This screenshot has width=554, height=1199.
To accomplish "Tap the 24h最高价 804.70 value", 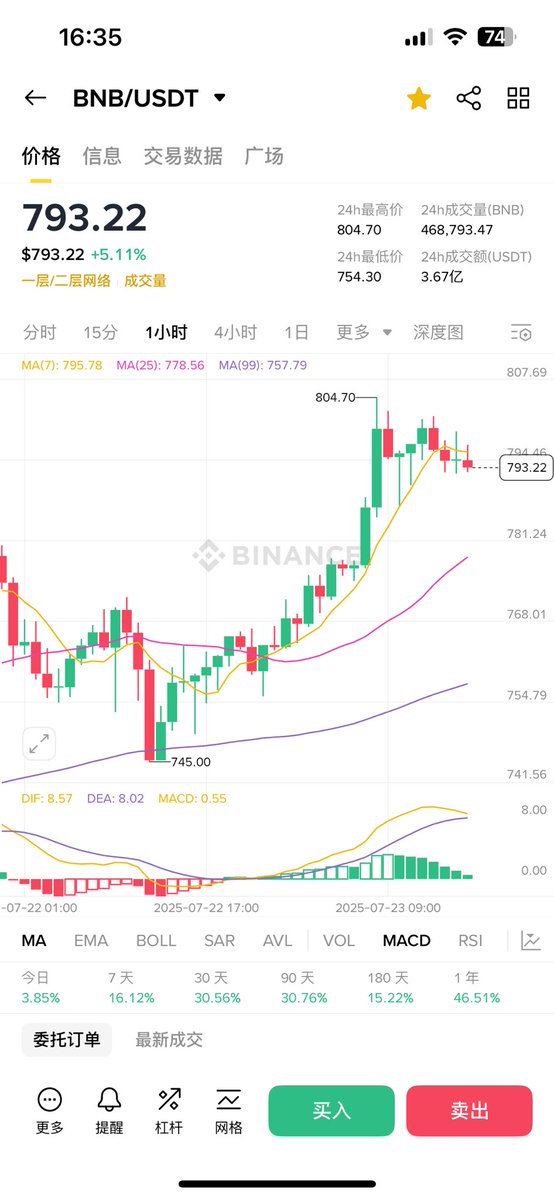I will click(360, 229).
